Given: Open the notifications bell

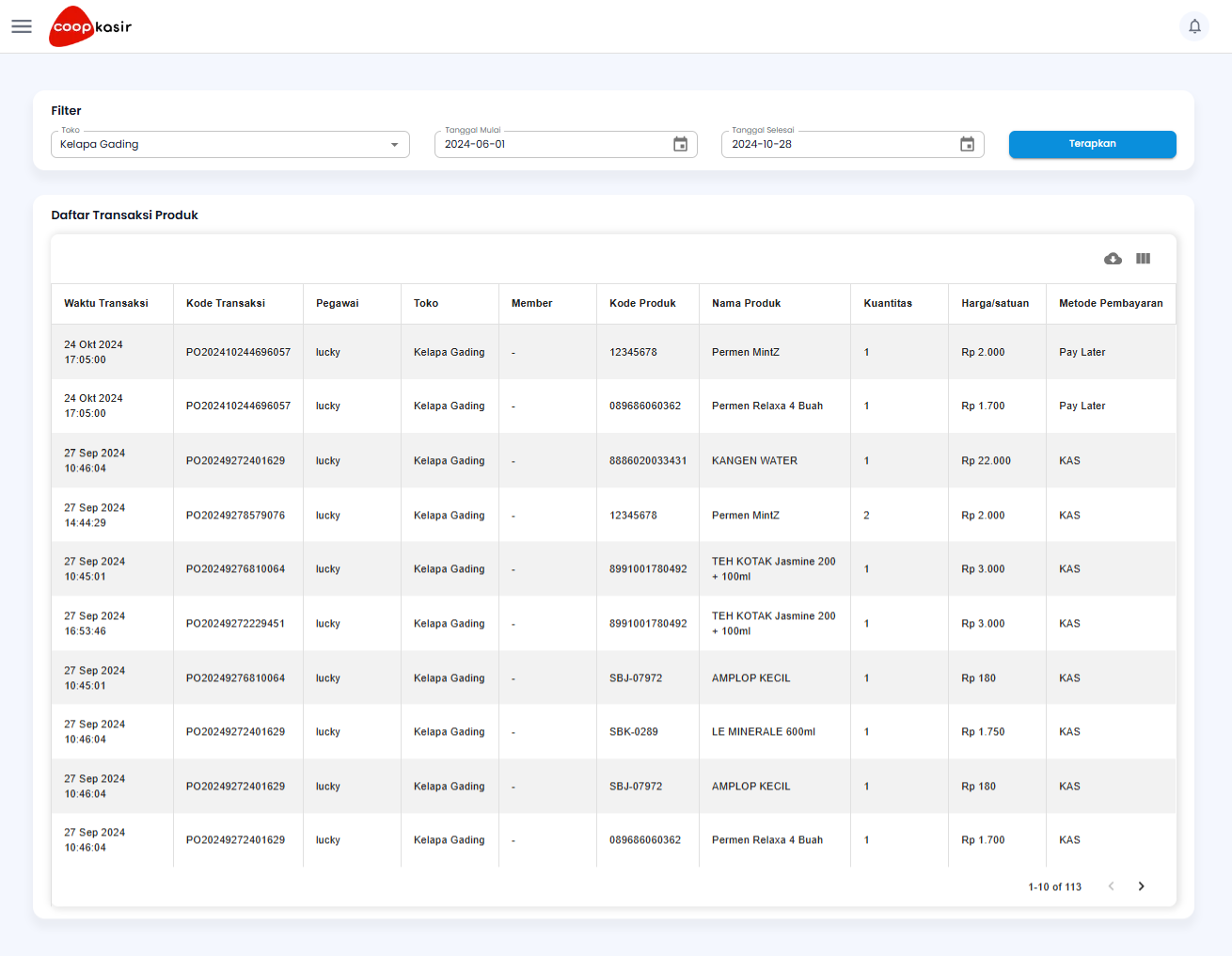Looking at the screenshot, I should tap(1194, 26).
